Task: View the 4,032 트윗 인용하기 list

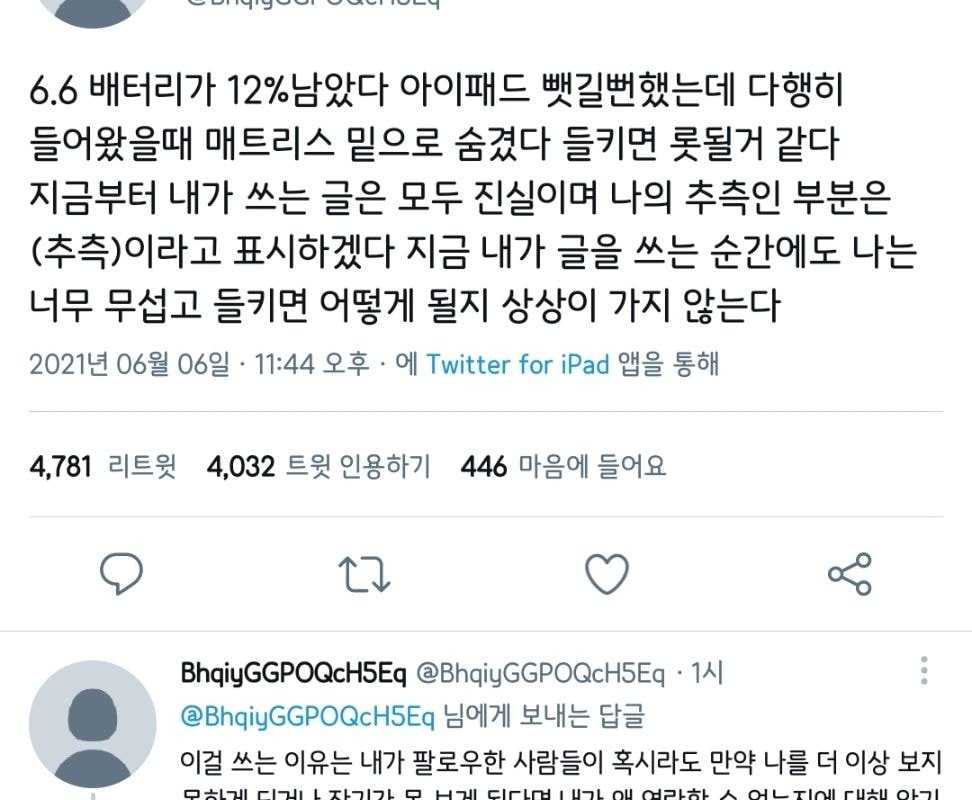Action: coord(319,466)
